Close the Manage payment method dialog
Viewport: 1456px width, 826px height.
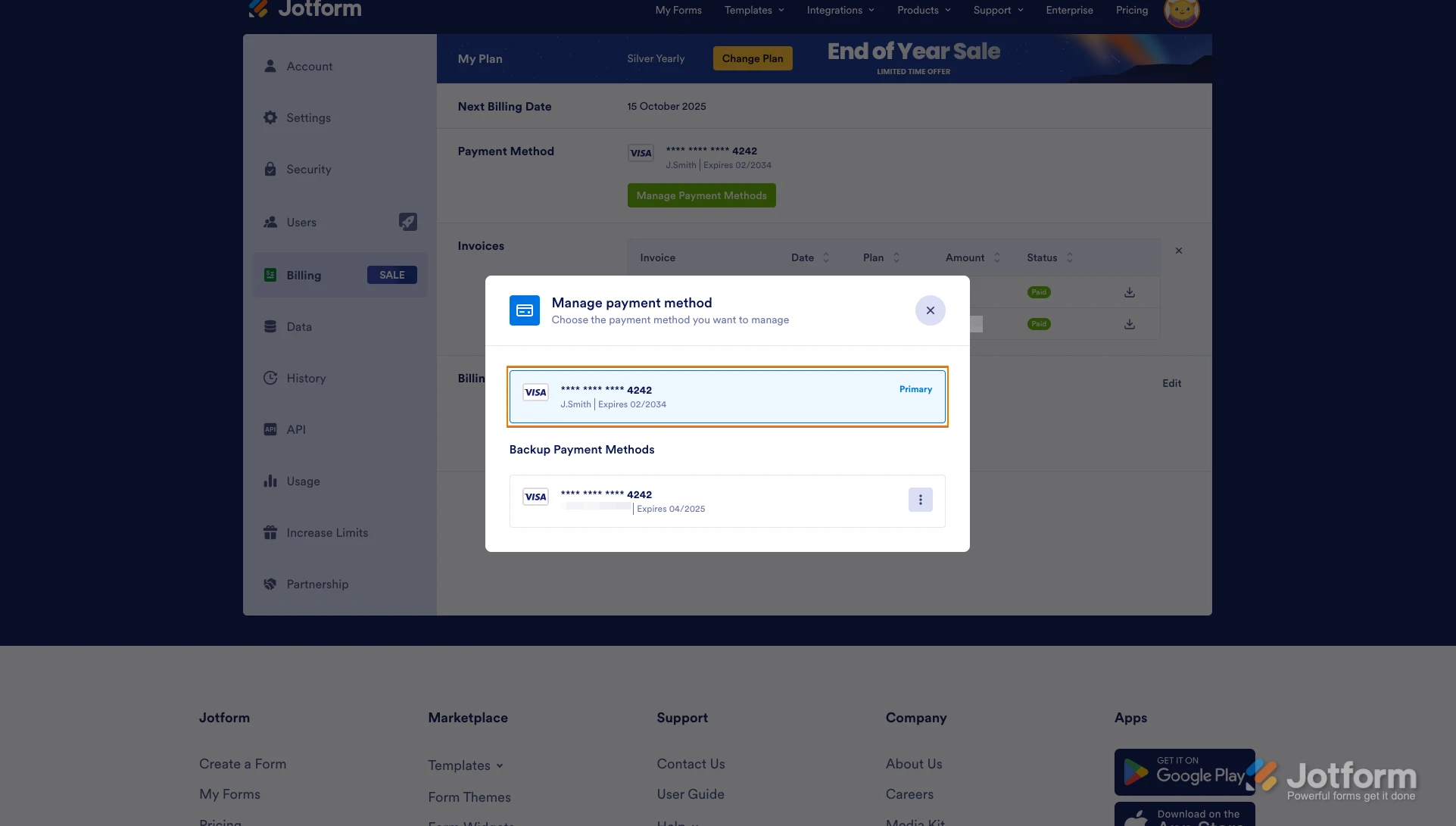tap(930, 310)
